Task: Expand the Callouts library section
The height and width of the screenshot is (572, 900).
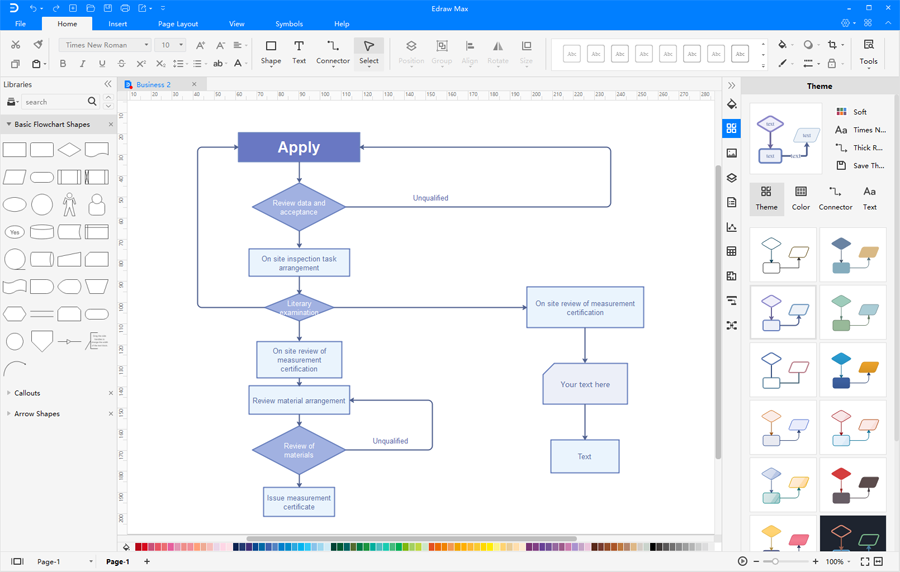Action: tap(27, 393)
